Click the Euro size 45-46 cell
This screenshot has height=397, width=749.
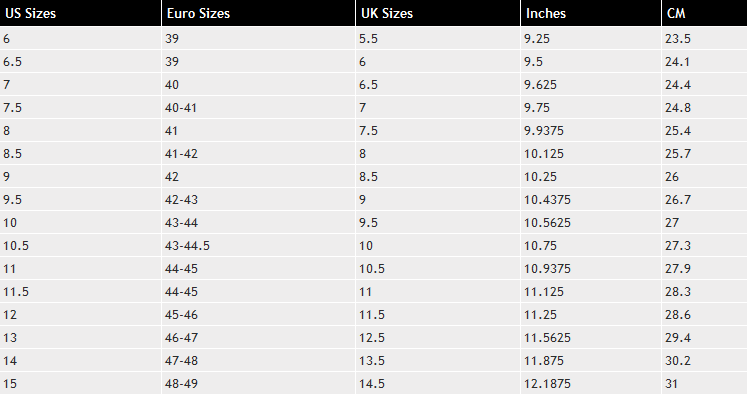point(258,314)
